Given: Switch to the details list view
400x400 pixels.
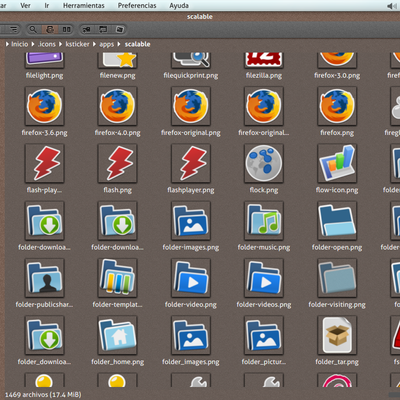Looking at the screenshot, I should [13, 30].
